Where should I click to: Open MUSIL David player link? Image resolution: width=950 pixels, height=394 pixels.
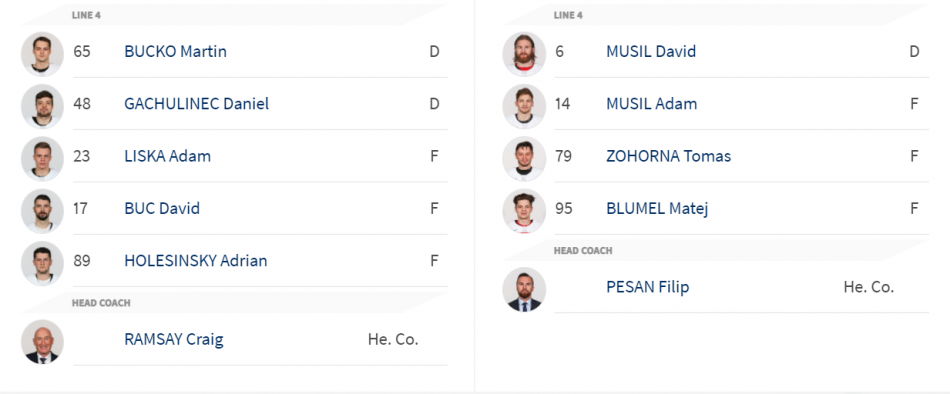coord(651,52)
